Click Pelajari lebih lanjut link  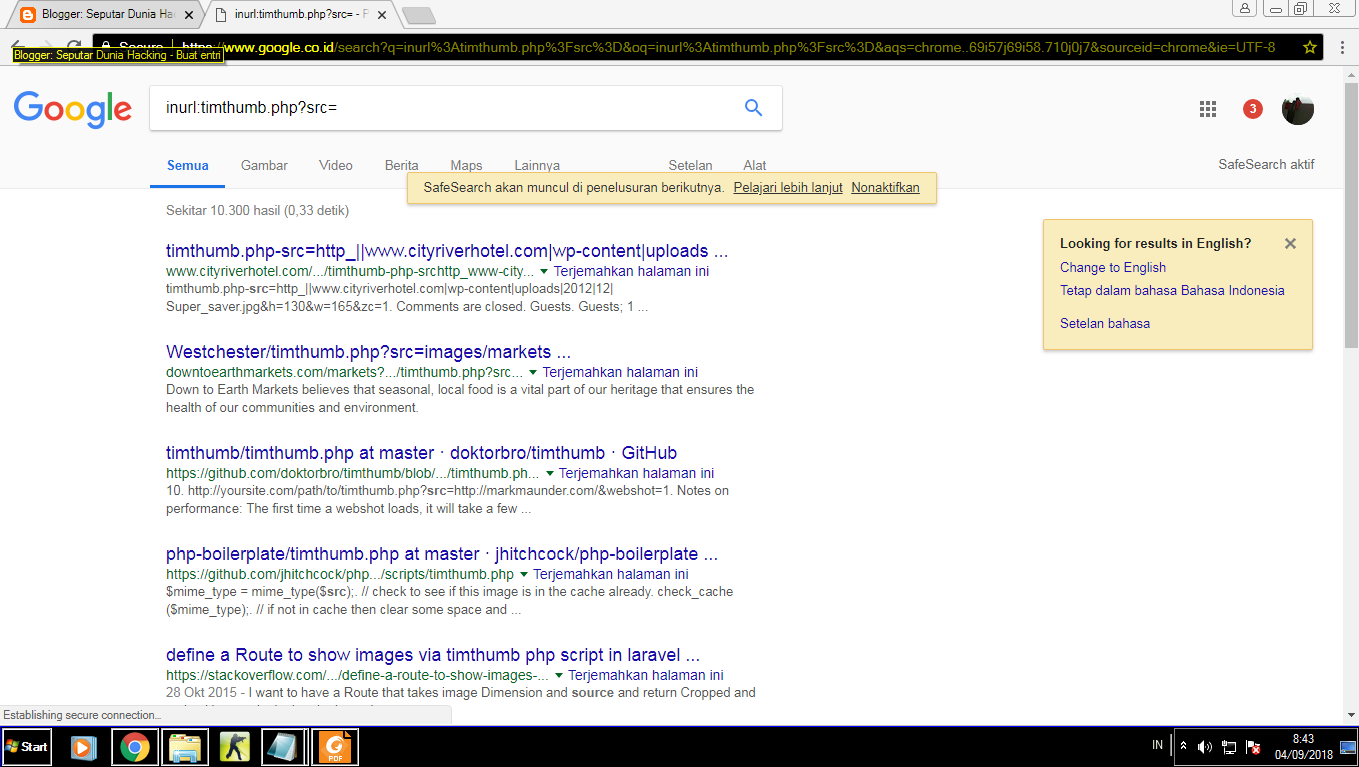pos(788,188)
